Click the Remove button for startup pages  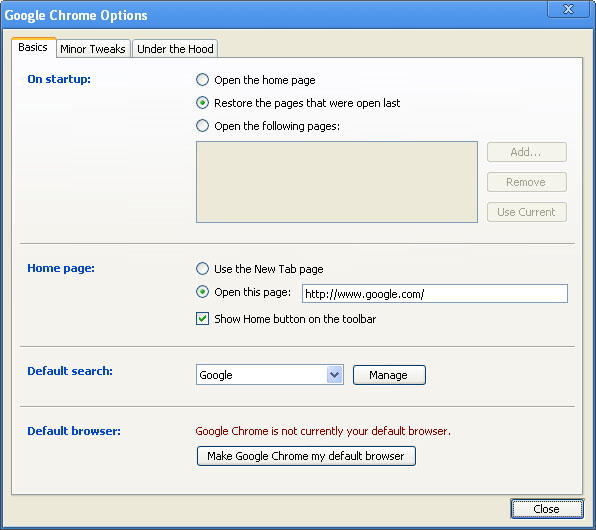[526, 182]
